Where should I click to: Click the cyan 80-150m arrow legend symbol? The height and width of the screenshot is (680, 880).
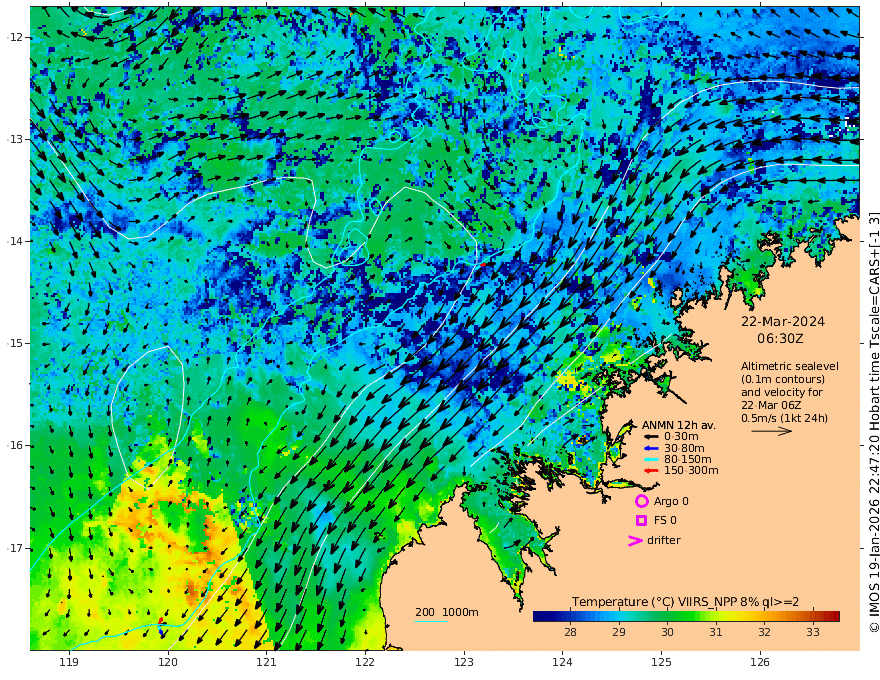[x=651, y=459]
